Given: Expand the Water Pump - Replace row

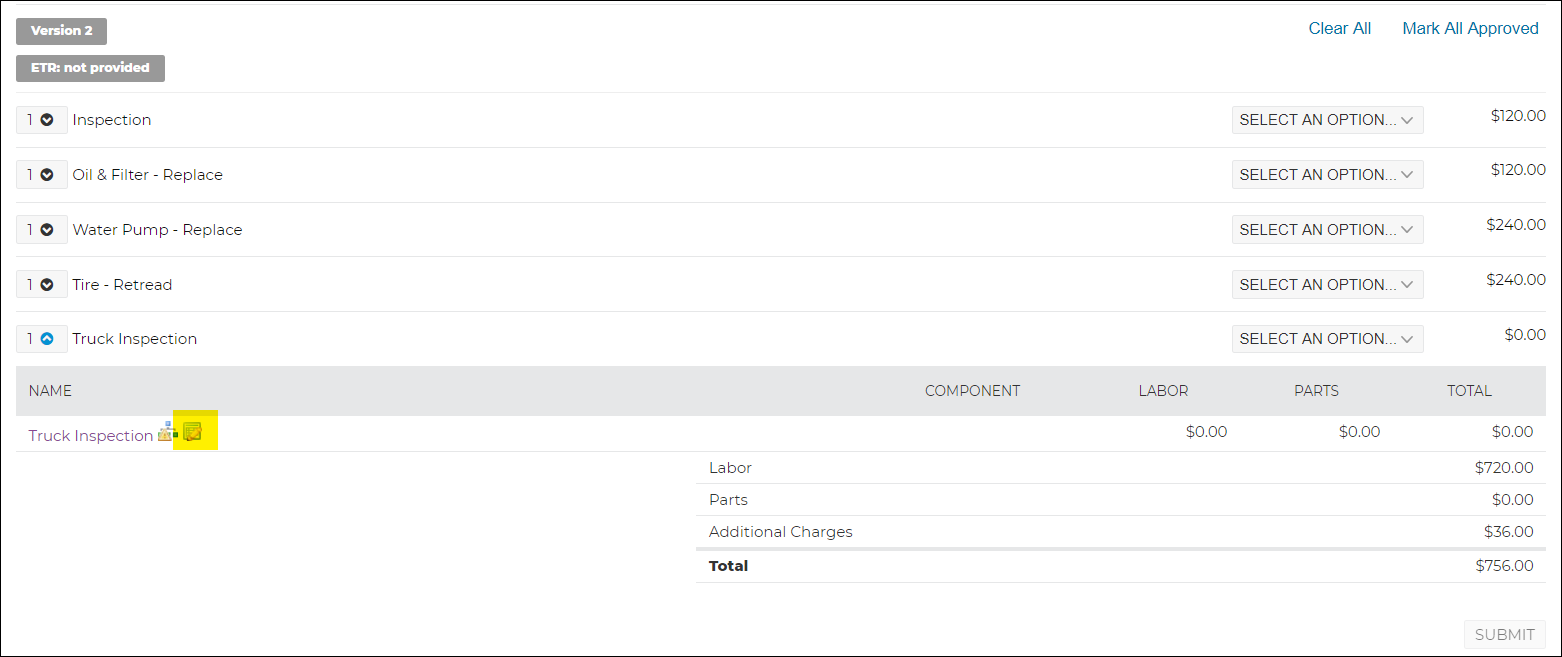Looking at the screenshot, I should [47, 230].
